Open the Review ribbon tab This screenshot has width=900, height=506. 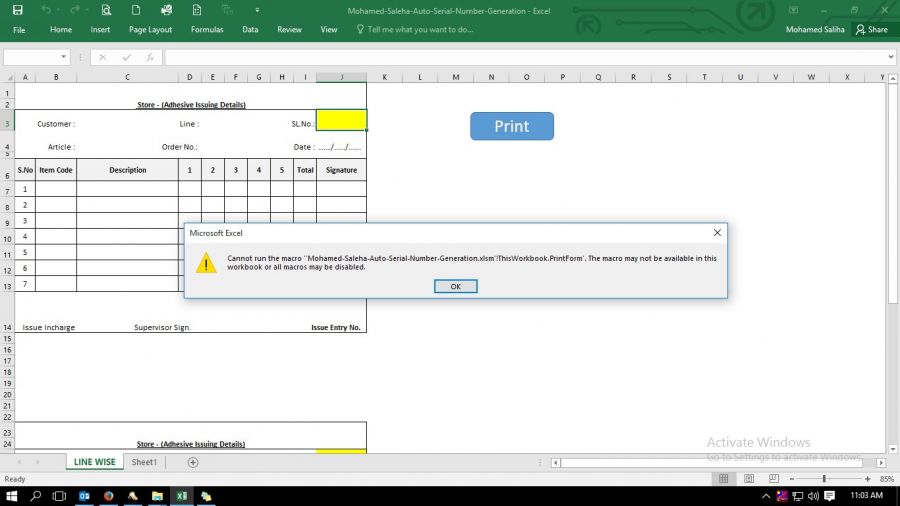click(x=289, y=30)
